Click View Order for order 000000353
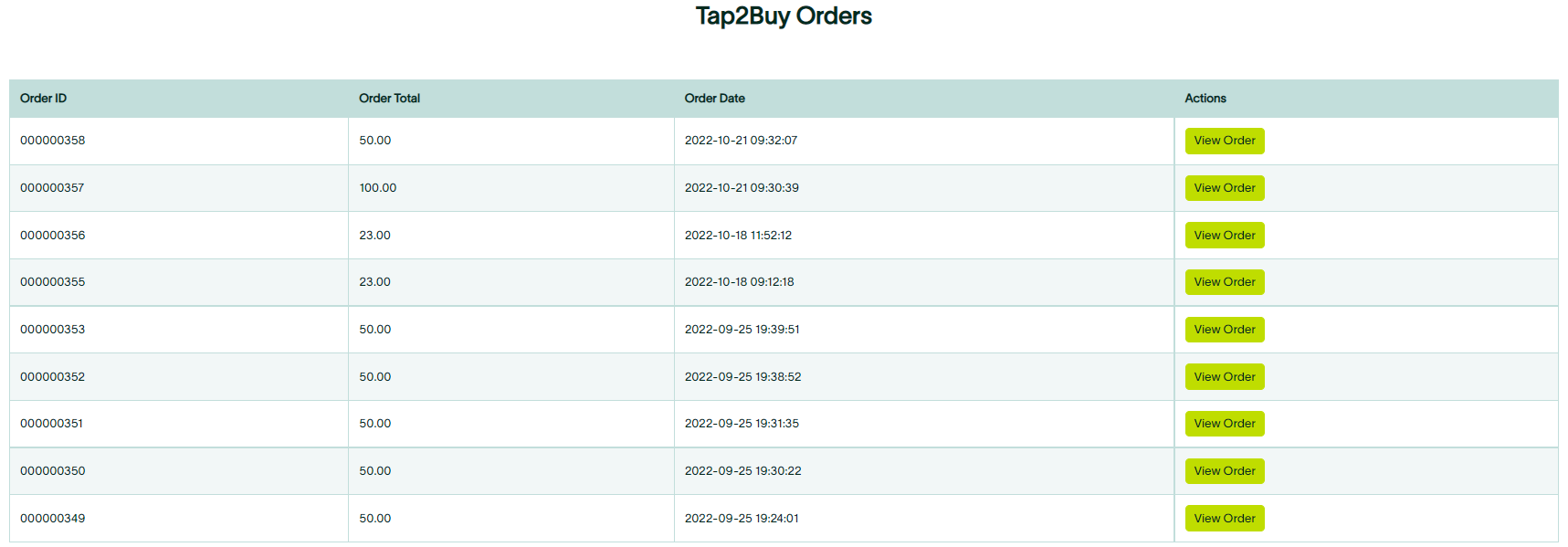Image resolution: width=1568 pixels, height=547 pixels. click(x=1224, y=329)
